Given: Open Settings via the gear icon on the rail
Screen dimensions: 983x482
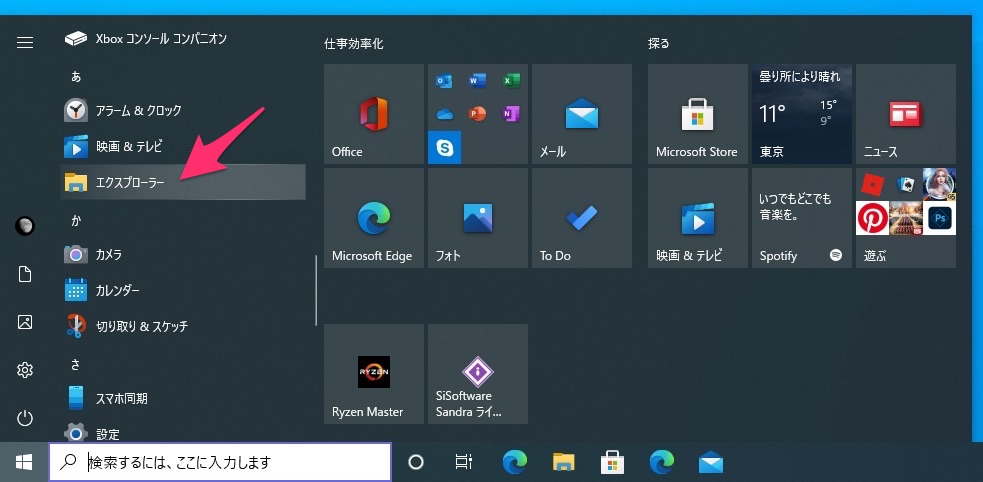Looking at the screenshot, I should click(x=25, y=370).
